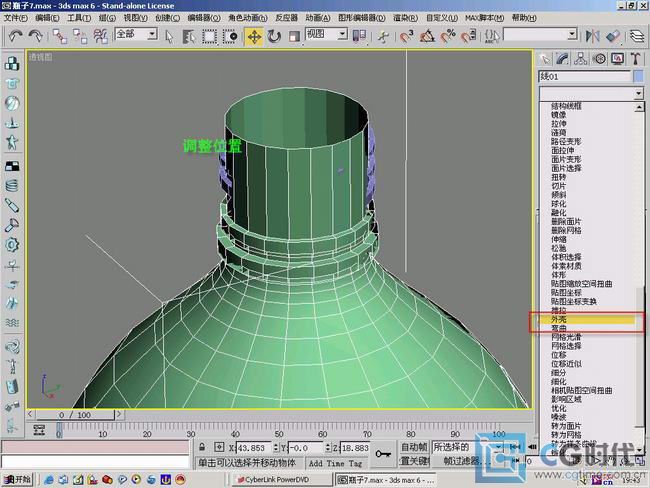
Task: Switch to the Modify command panel tab
Action: tap(563, 59)
